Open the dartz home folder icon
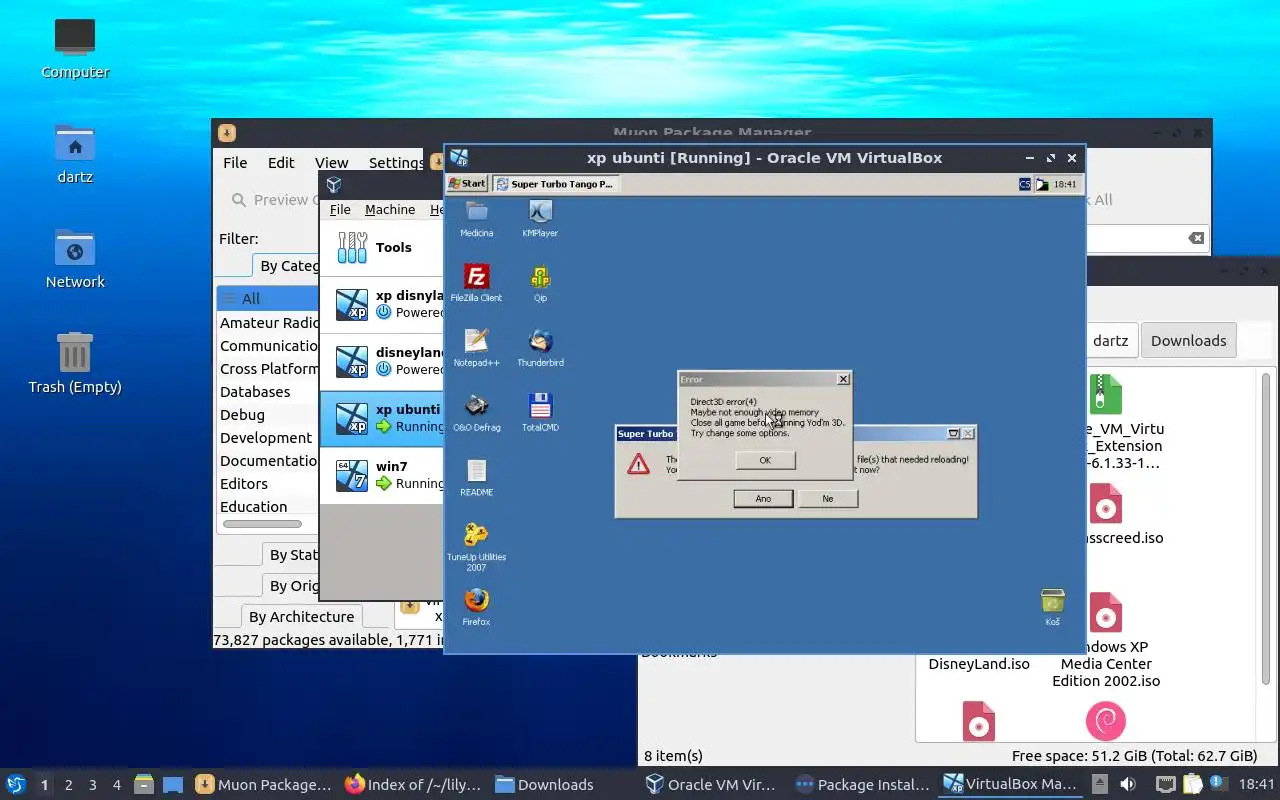Viewport: 1280px width, 800px height. (x=75, y=153)
